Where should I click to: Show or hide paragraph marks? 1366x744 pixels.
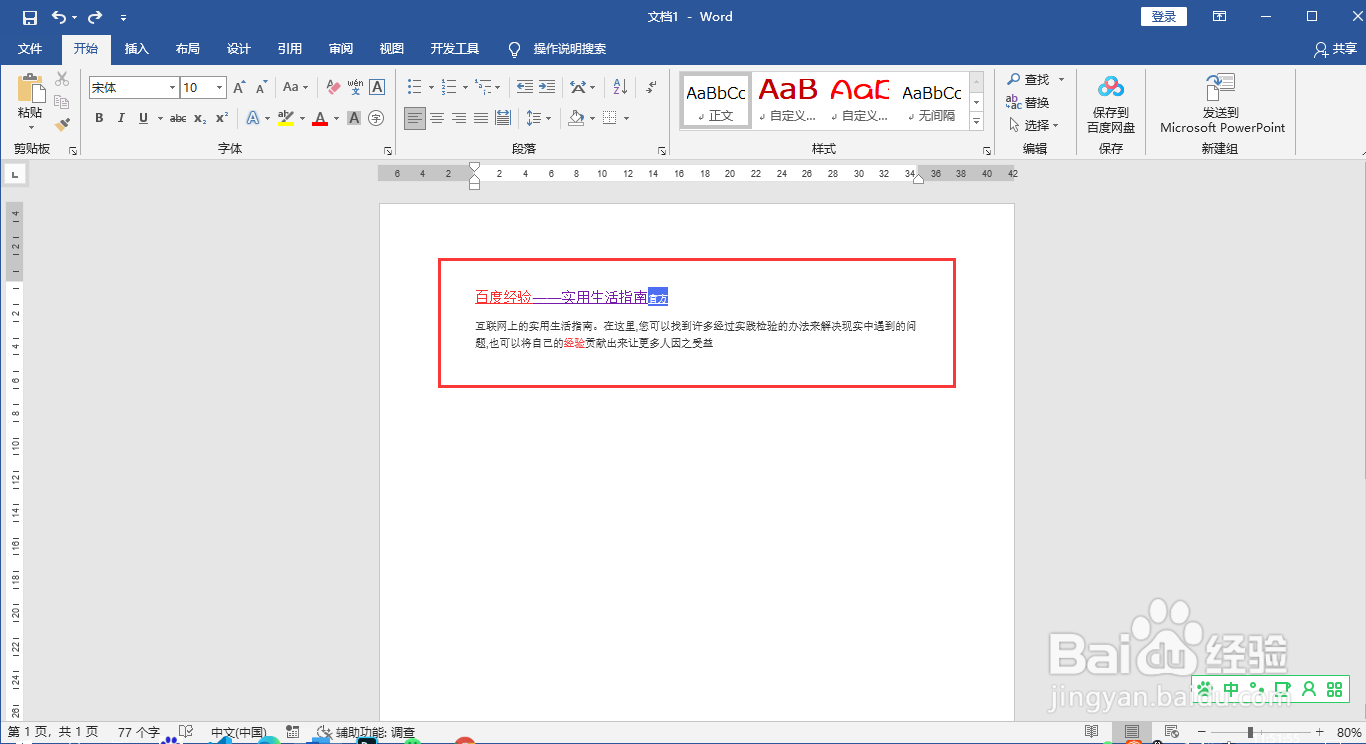tap(651, 88)
